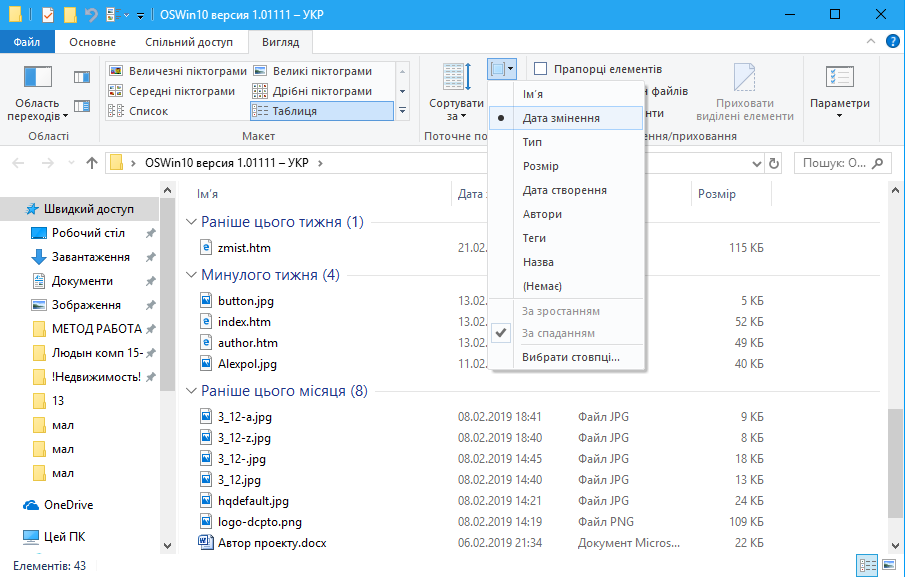Switch to details view icon in status bar
The height and width of the screenshot is (577, 905).
[x=867, y=565]
